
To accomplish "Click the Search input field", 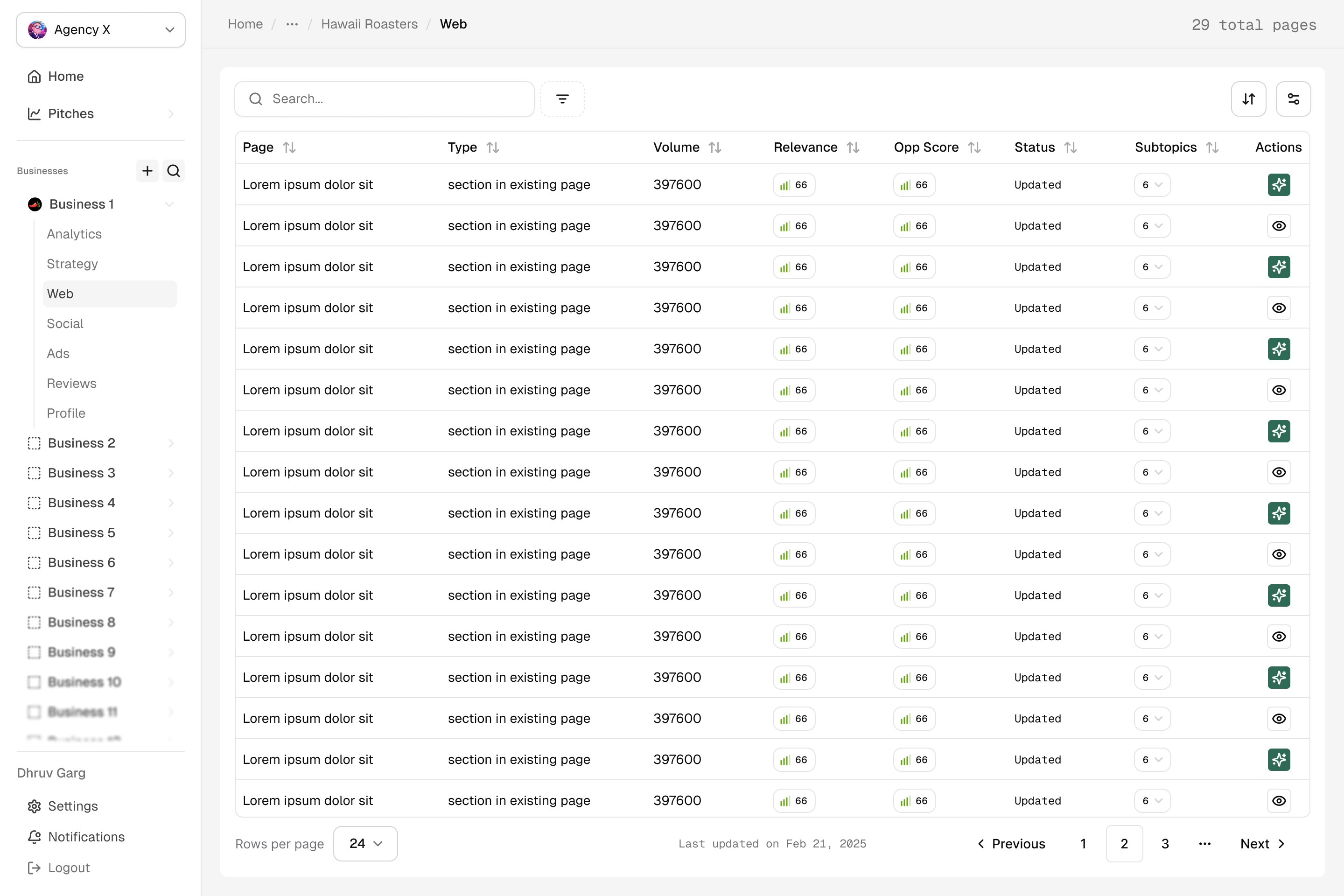I will [394, 99].
